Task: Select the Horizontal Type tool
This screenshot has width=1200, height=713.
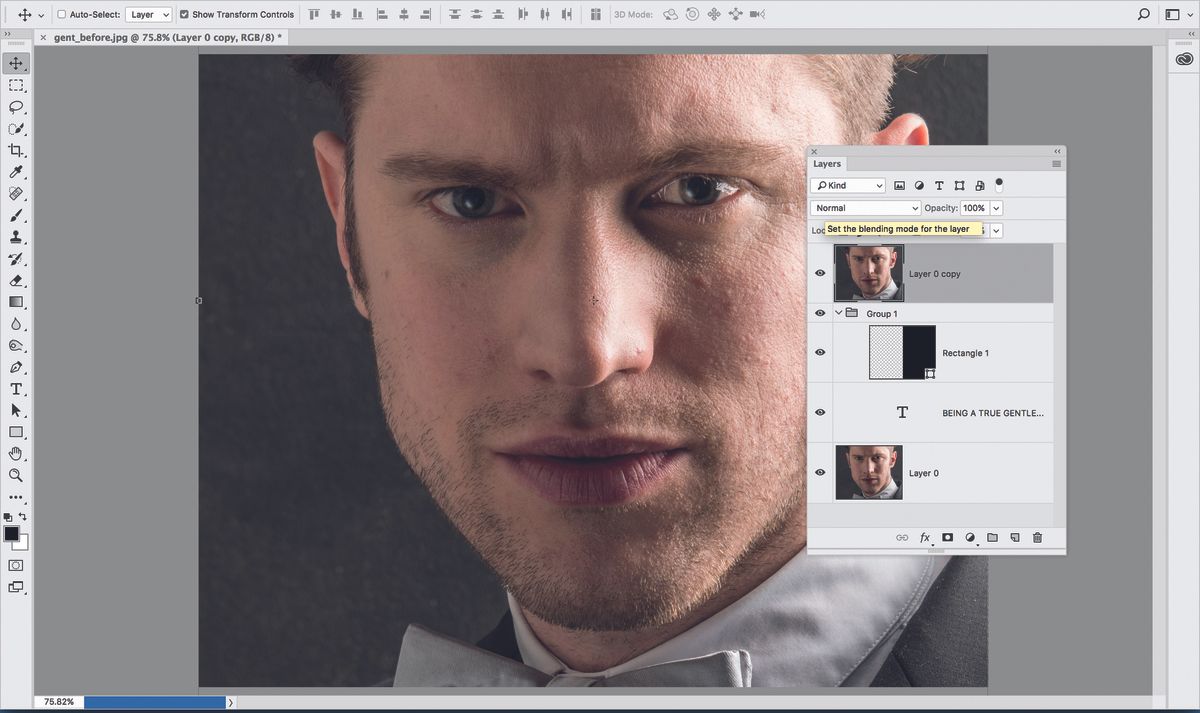Action: tap(16, 389)
